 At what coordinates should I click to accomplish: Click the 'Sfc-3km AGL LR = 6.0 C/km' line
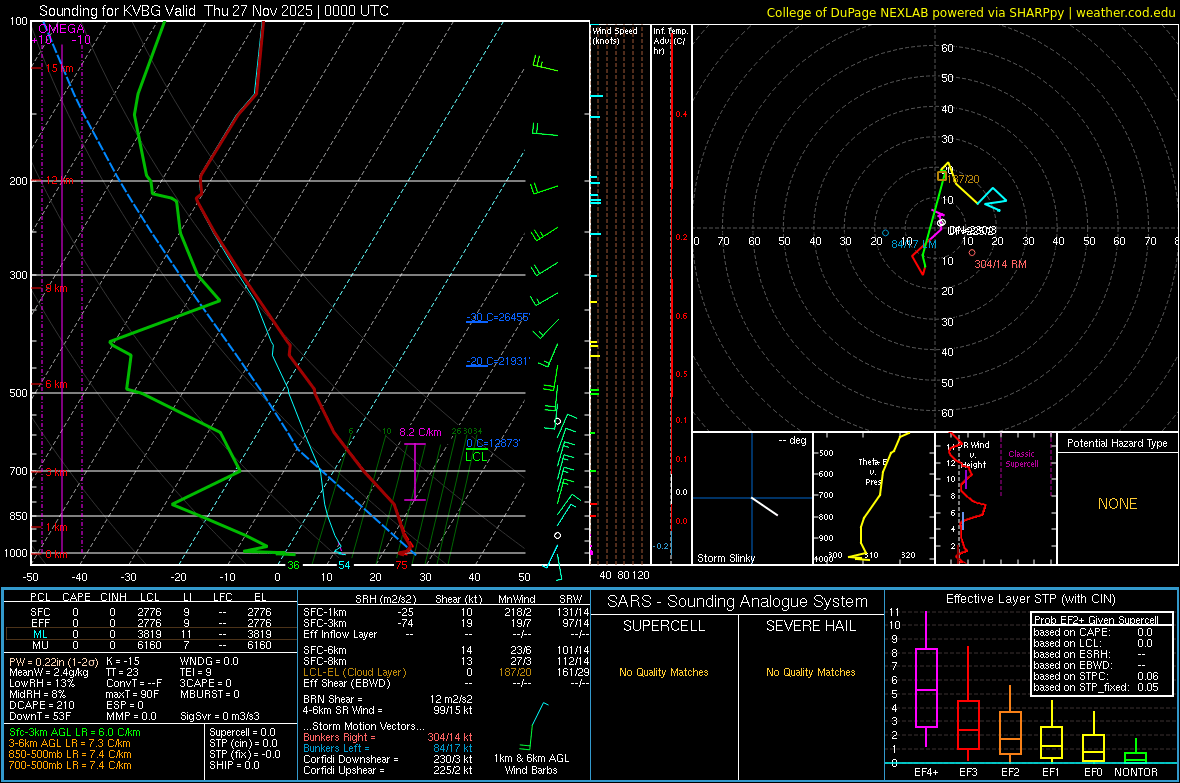pos(75,733)
